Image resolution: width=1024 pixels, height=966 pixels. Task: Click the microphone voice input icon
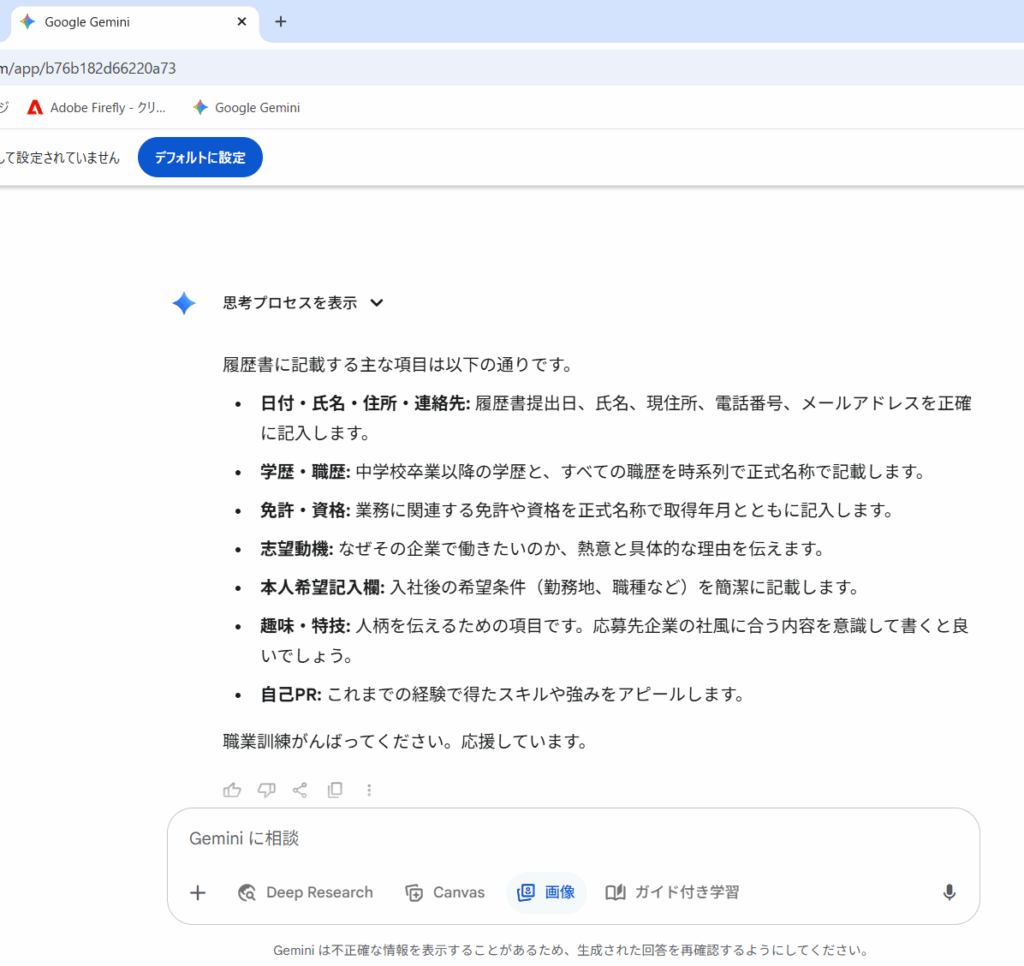[949, 893]
